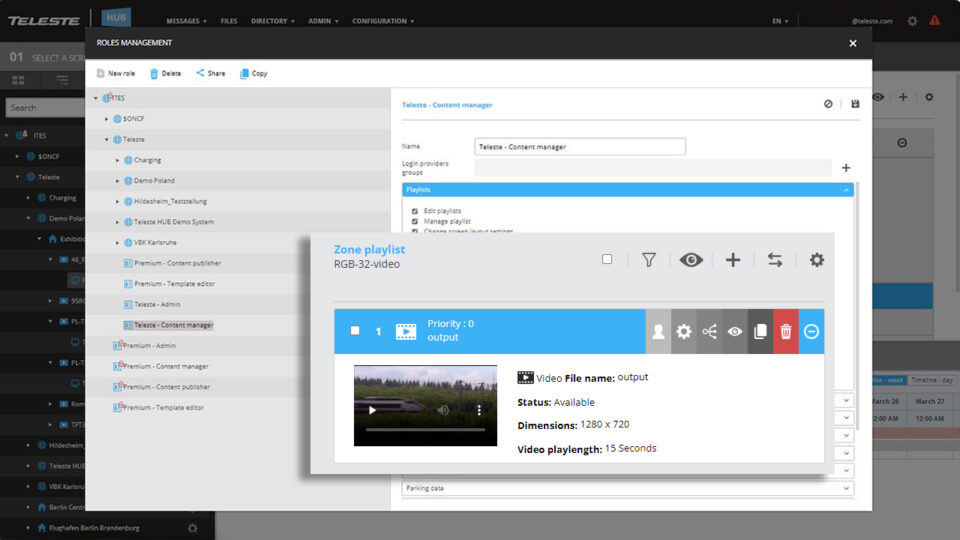Screen dimensions: 960x540
Task: Toggle the Manage playlist checkbox
Action: point(415,222)
